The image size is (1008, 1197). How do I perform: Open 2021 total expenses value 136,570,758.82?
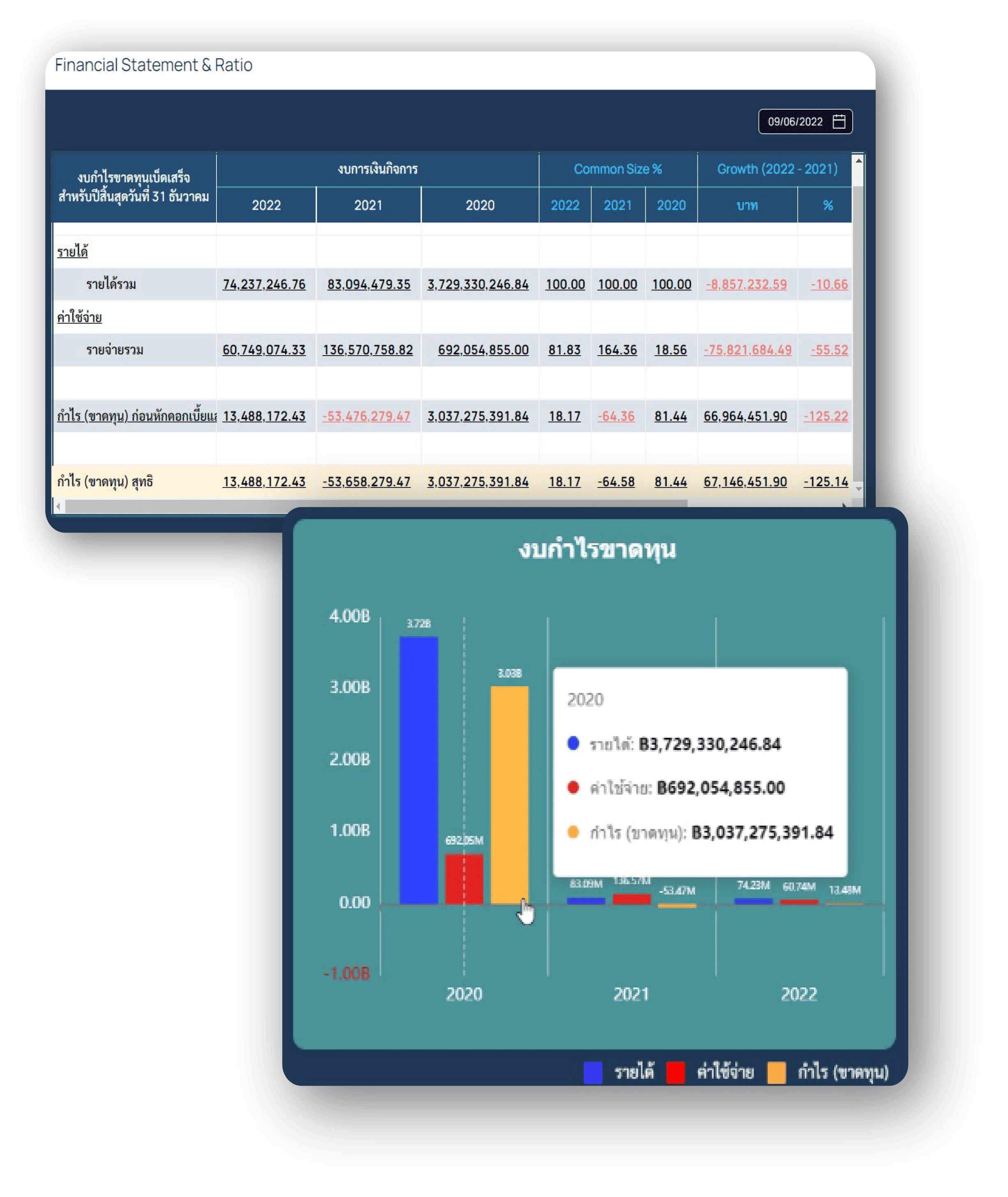(x=368, y=350)
